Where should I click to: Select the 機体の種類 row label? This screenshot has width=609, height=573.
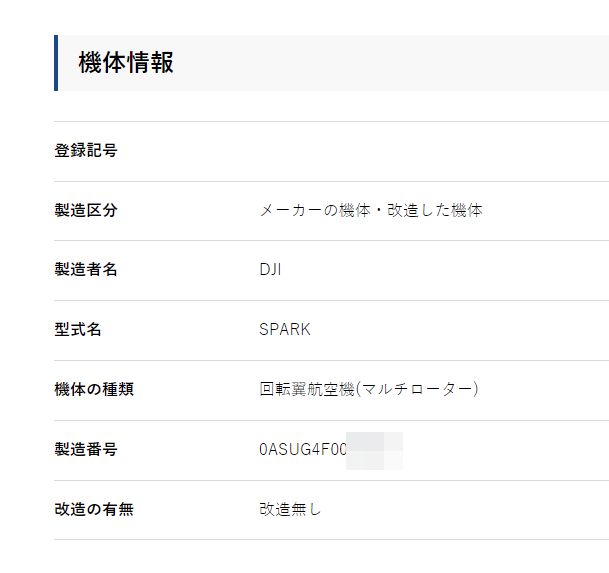94,389
